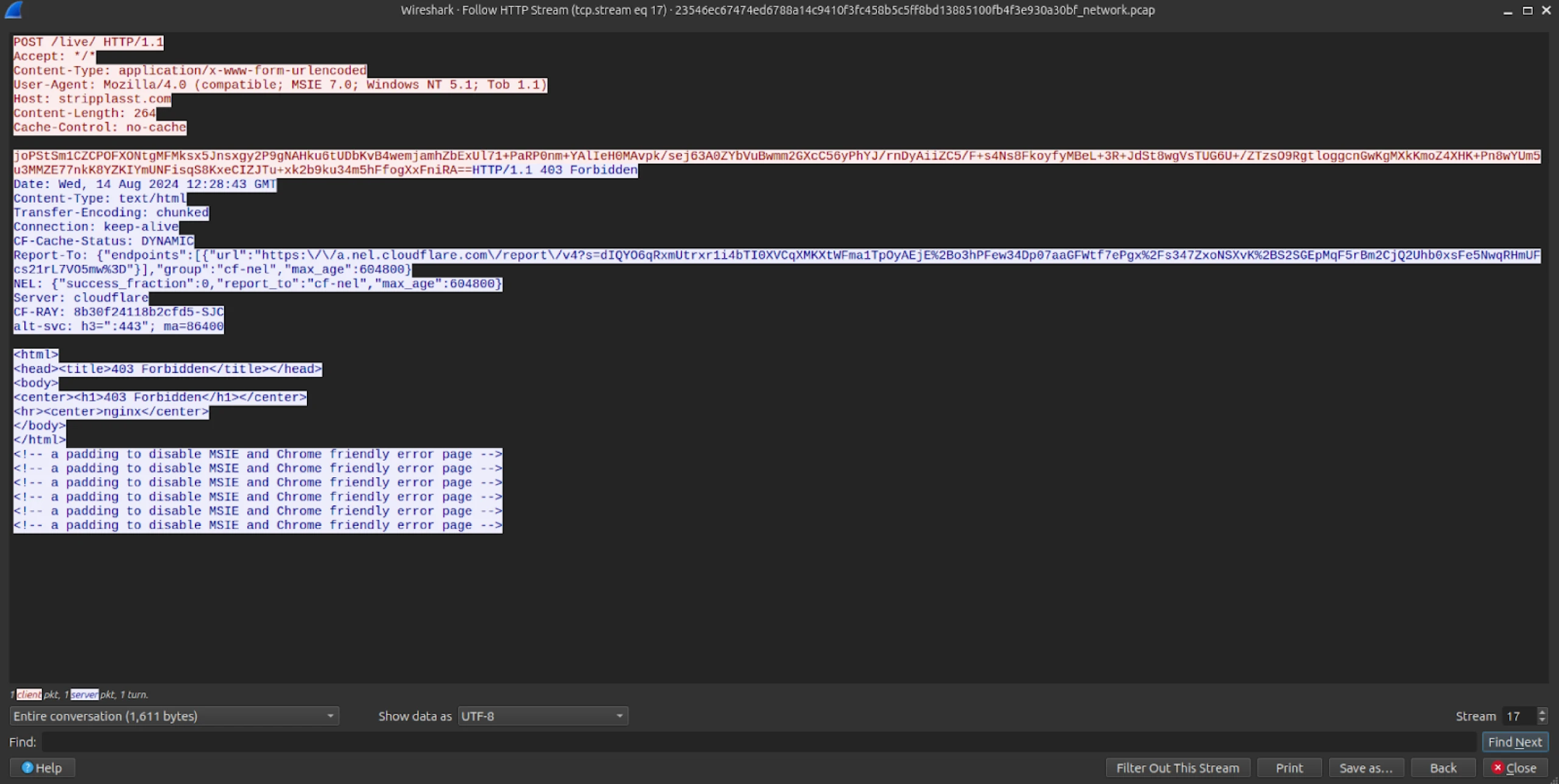This screenshot has width=1559, height=784.
Task: Click 'Content-Type: text/html' response line
Action: pos(100,198)
